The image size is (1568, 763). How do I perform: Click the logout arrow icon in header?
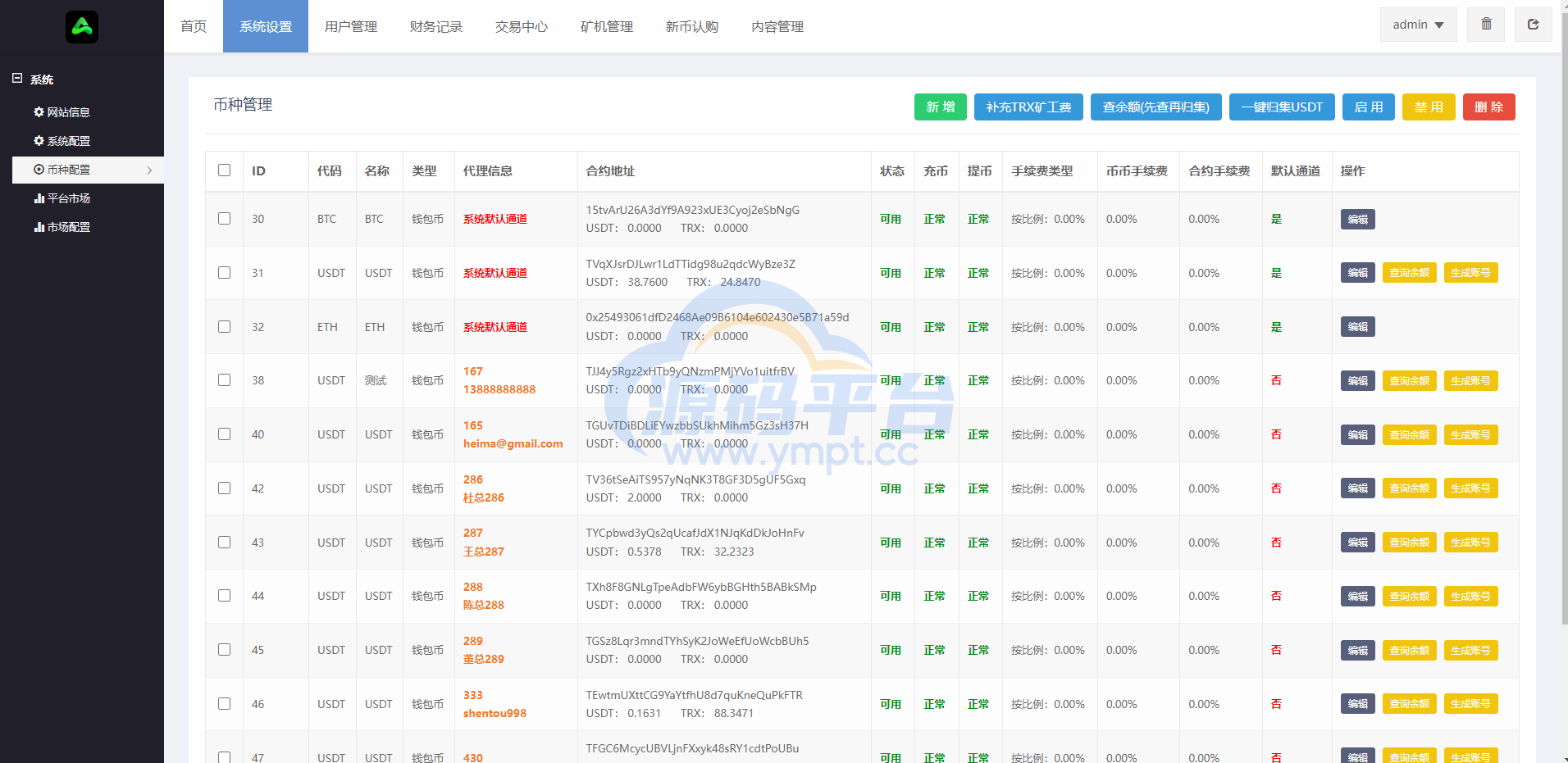click(x=1533, y=25)
